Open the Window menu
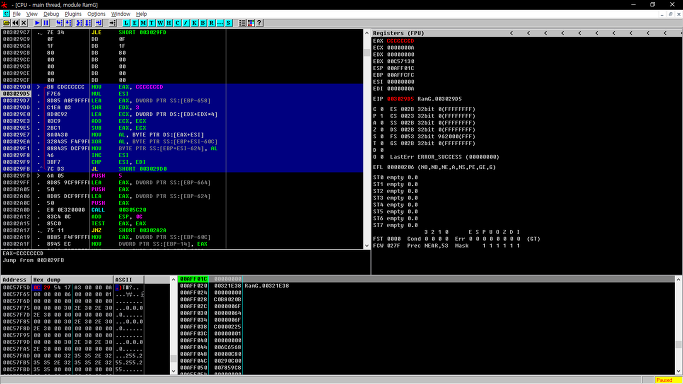The height and width of the screenshot is (384, 683). click(x=121, y=14)
